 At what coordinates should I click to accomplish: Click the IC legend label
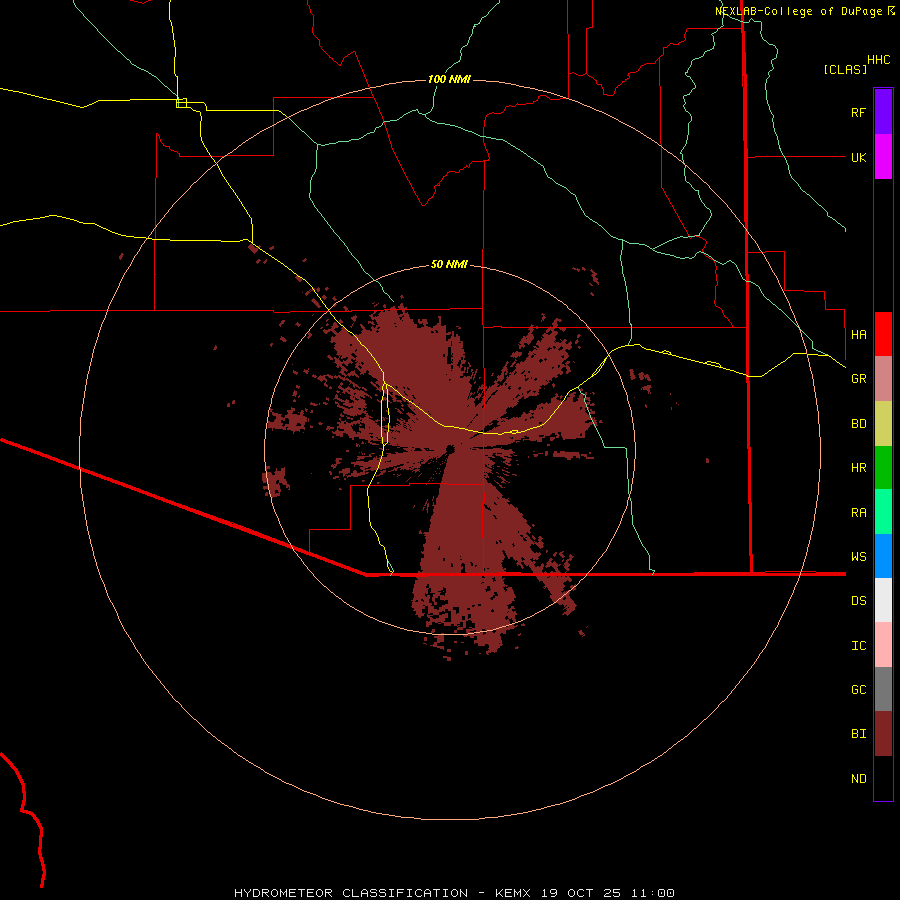point(858,645)
